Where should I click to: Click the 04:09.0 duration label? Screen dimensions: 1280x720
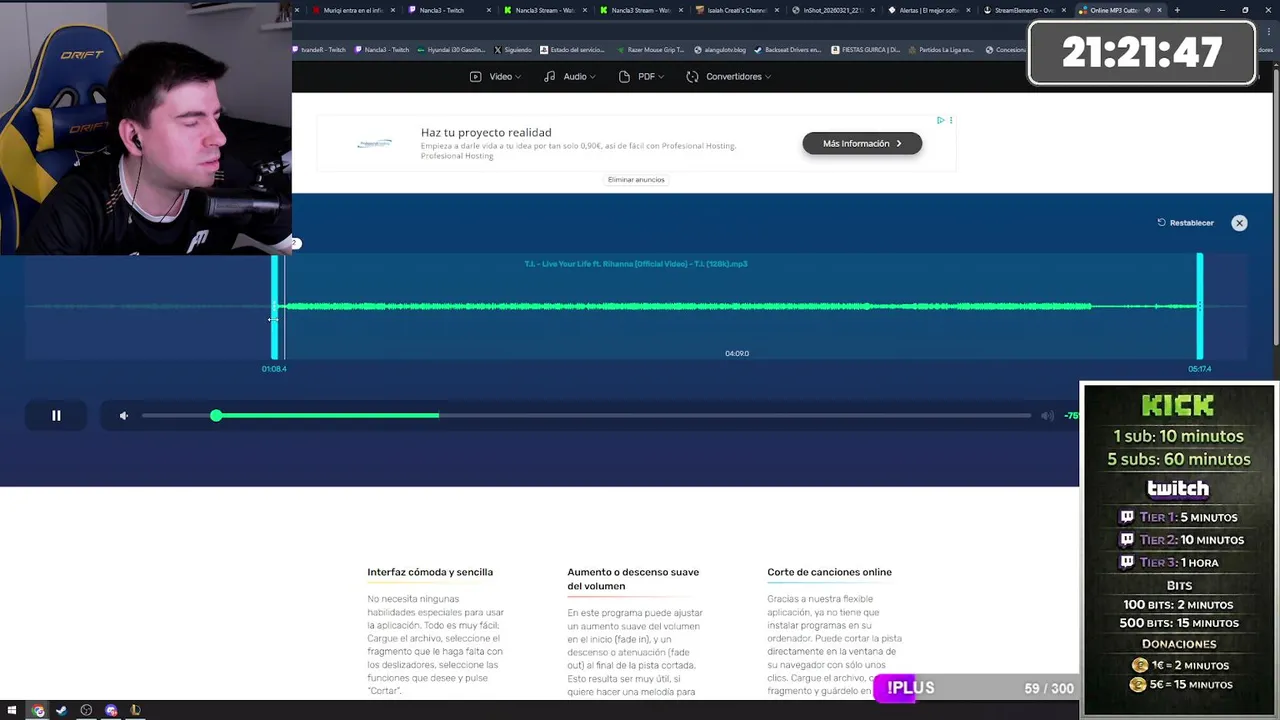pos(737,353)
